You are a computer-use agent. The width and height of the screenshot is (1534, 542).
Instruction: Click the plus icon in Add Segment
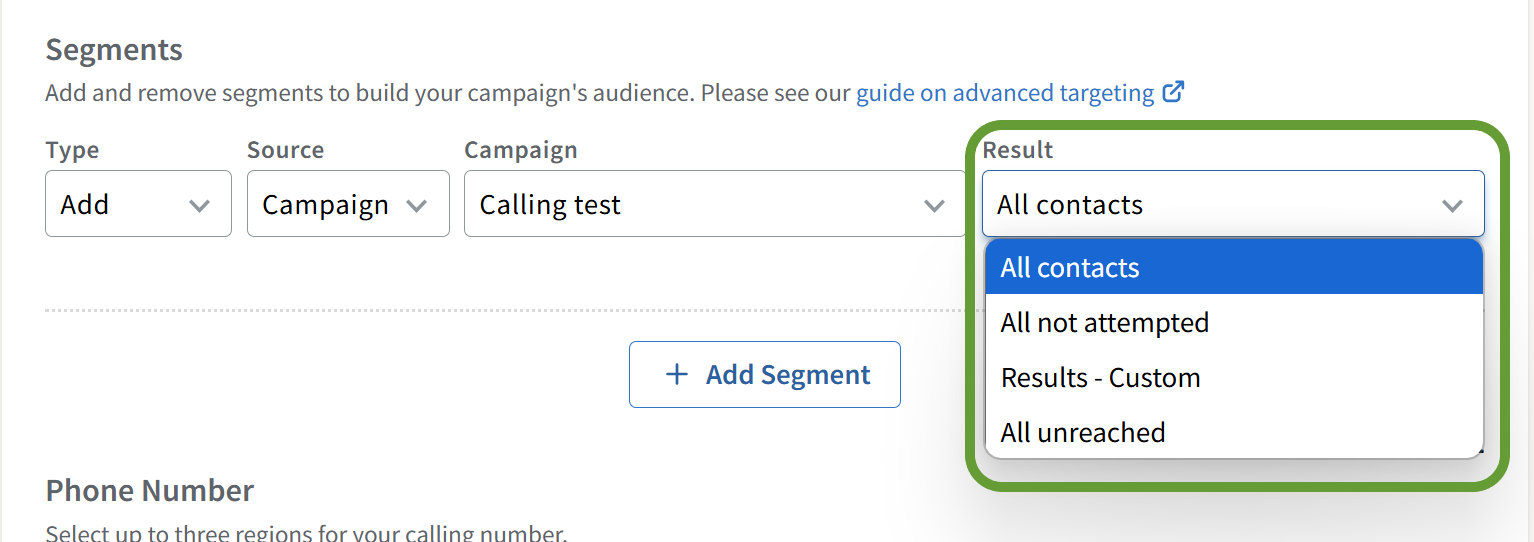[x=677, y=375]
